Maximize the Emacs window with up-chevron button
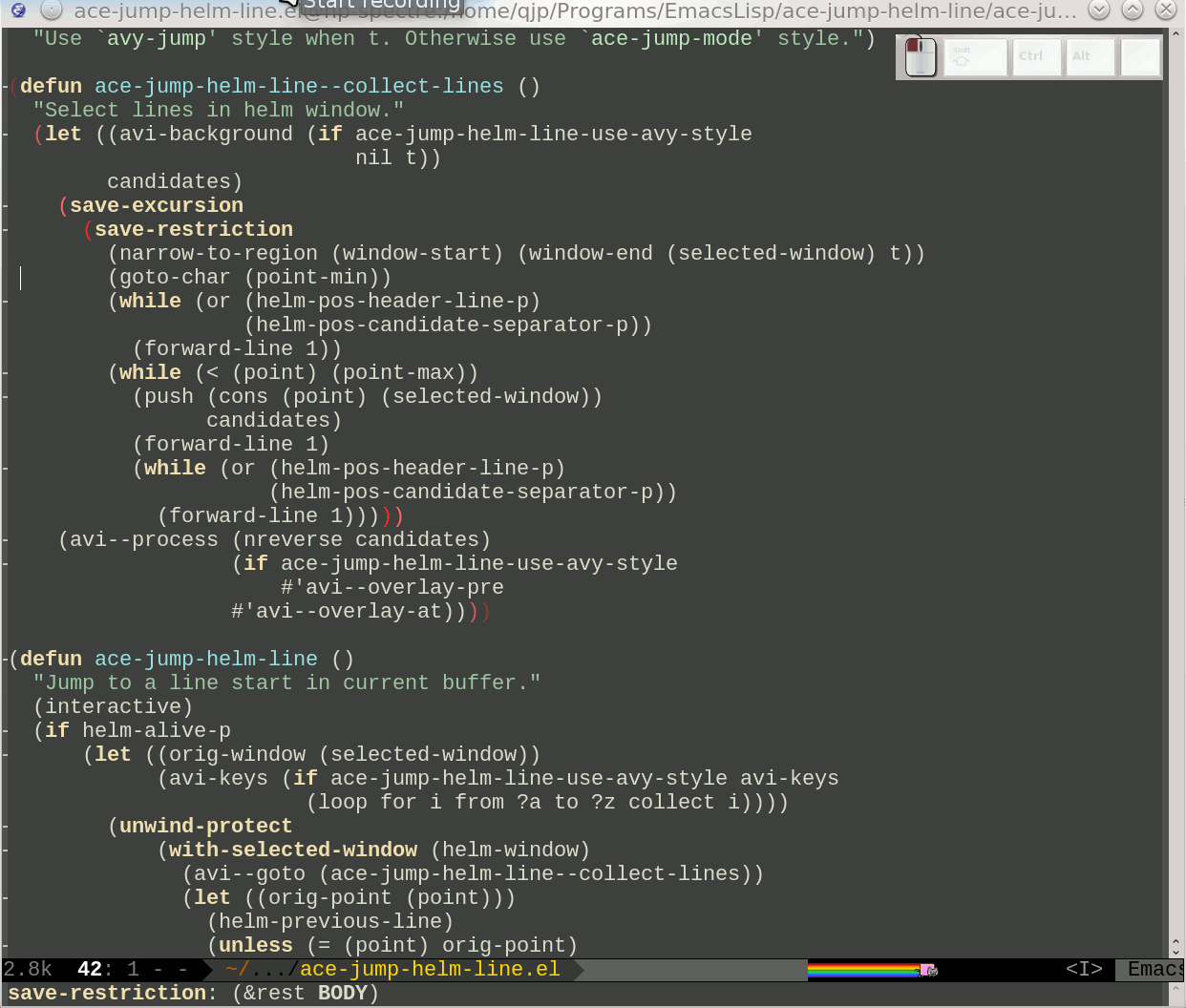Screen dimensions: 1186x1008 click(1133, 10)
